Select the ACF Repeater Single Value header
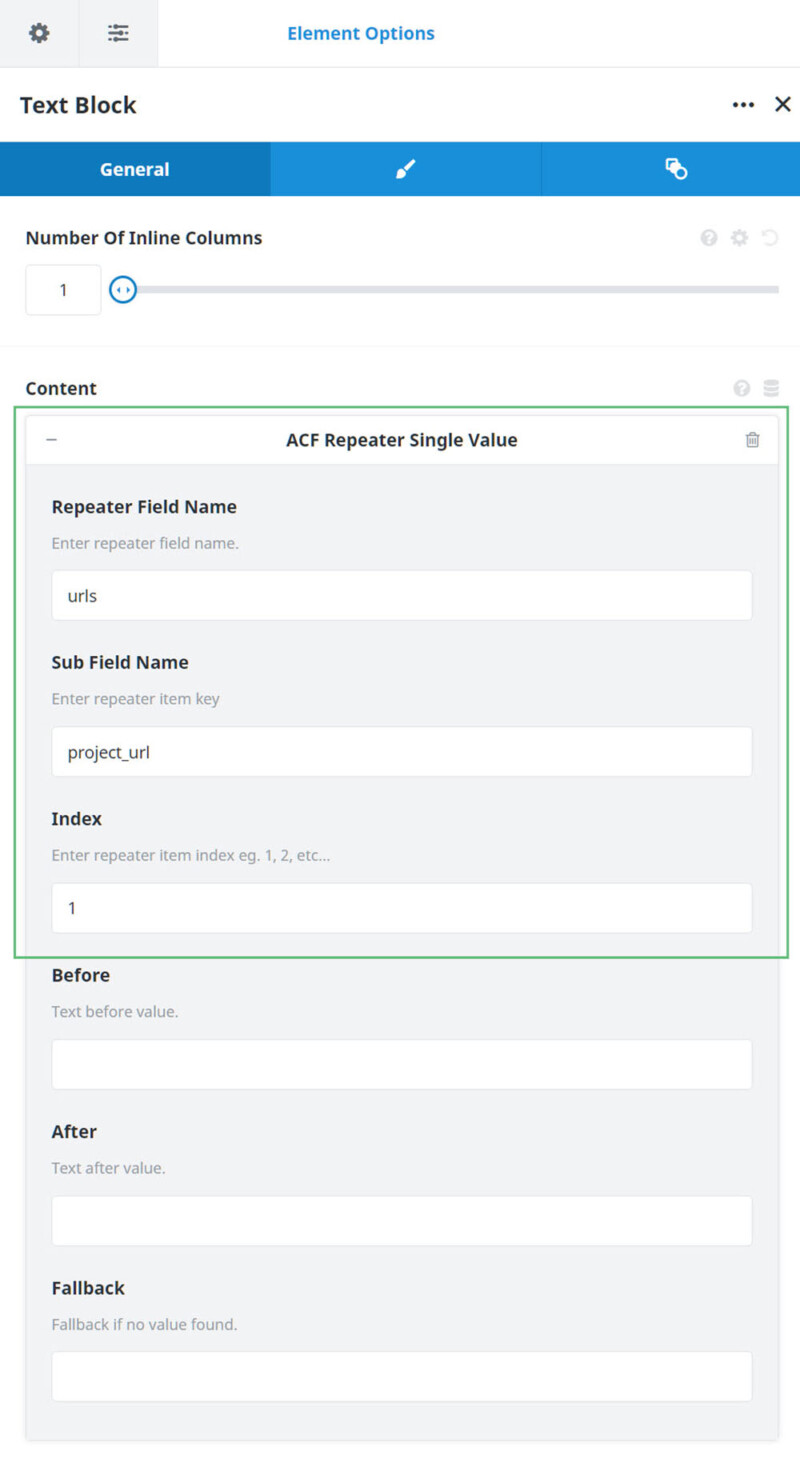 (400, 439)
